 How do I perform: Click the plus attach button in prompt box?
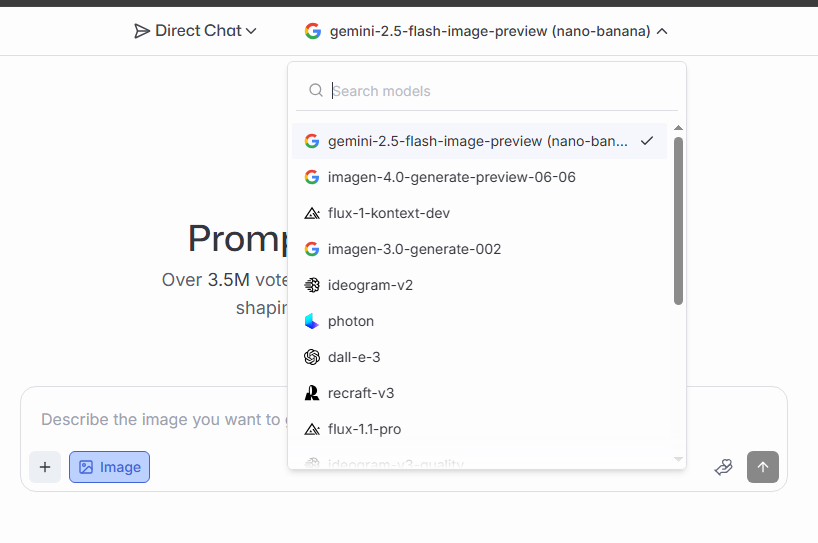[45, 467]
